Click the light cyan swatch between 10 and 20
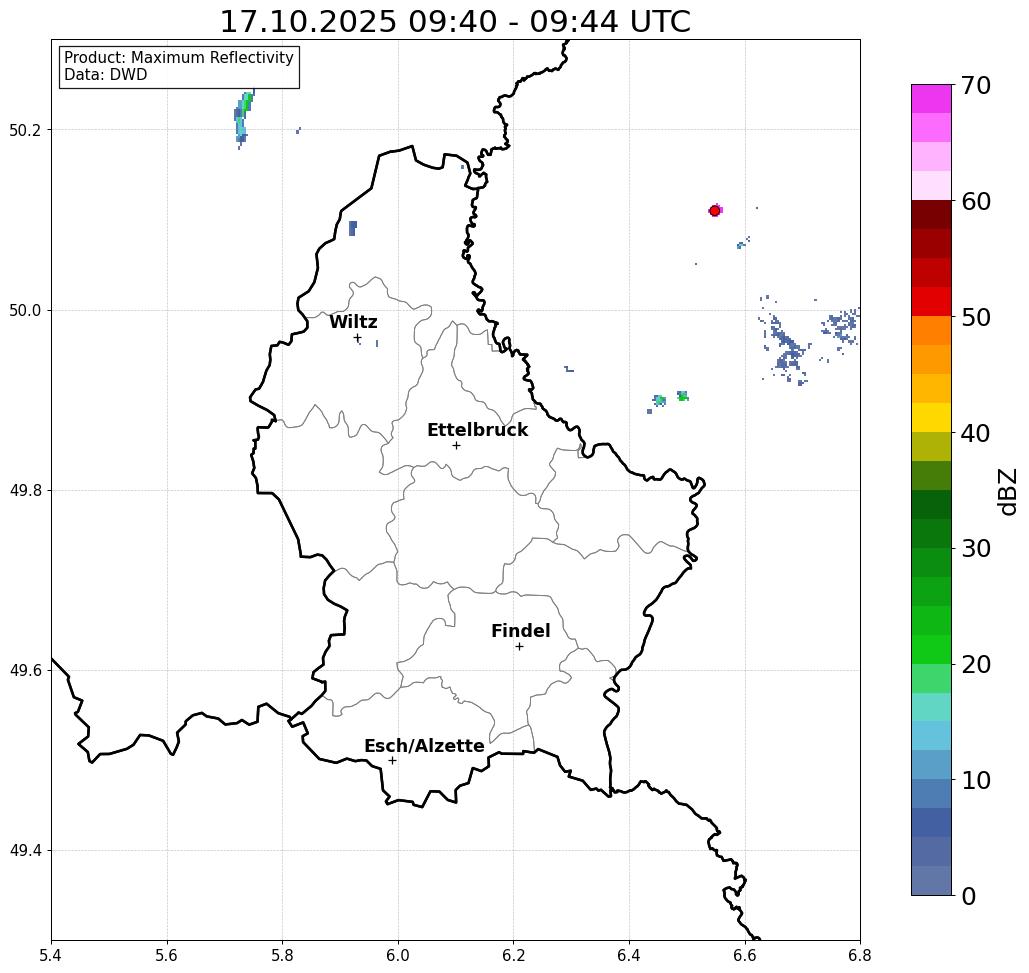The width and height of the screenshot is (1029, 973). point(931,707)
